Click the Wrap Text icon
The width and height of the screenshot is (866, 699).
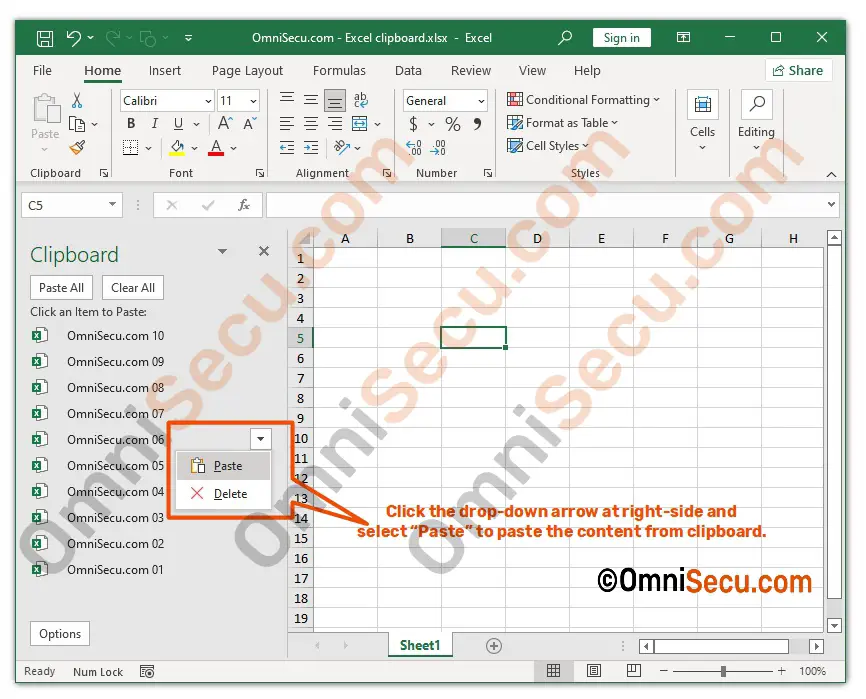(x=360, y=100)
